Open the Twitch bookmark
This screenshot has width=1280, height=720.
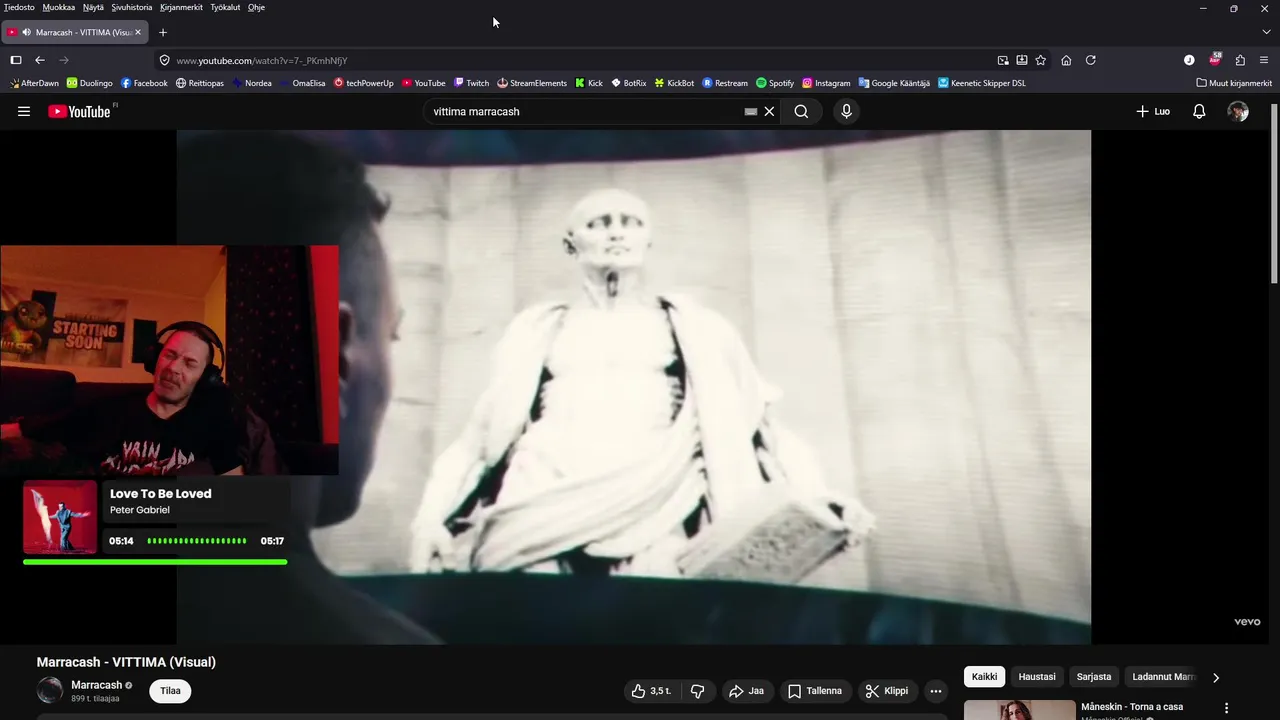tap(471, 83)
